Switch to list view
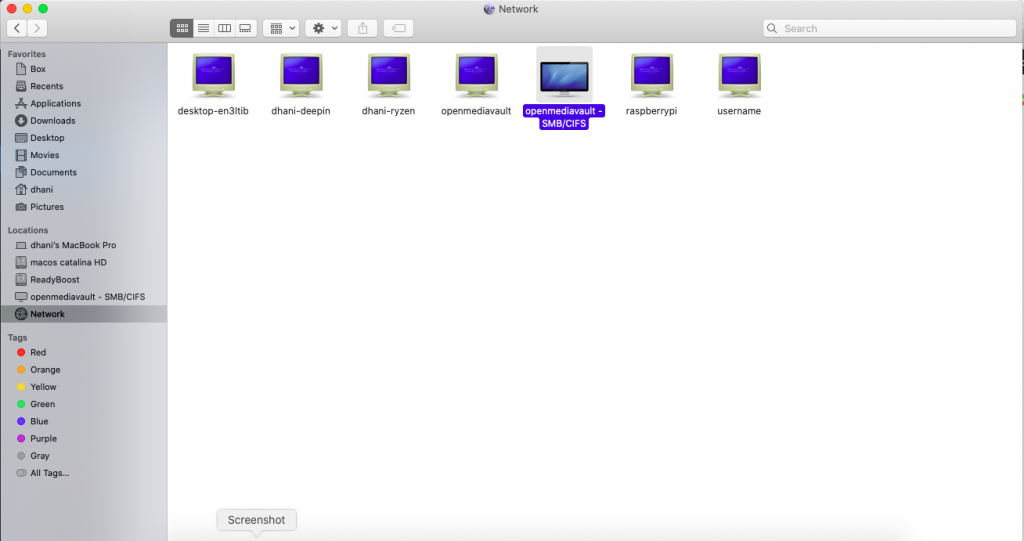The image size is (1024, 541). point(204,28)
